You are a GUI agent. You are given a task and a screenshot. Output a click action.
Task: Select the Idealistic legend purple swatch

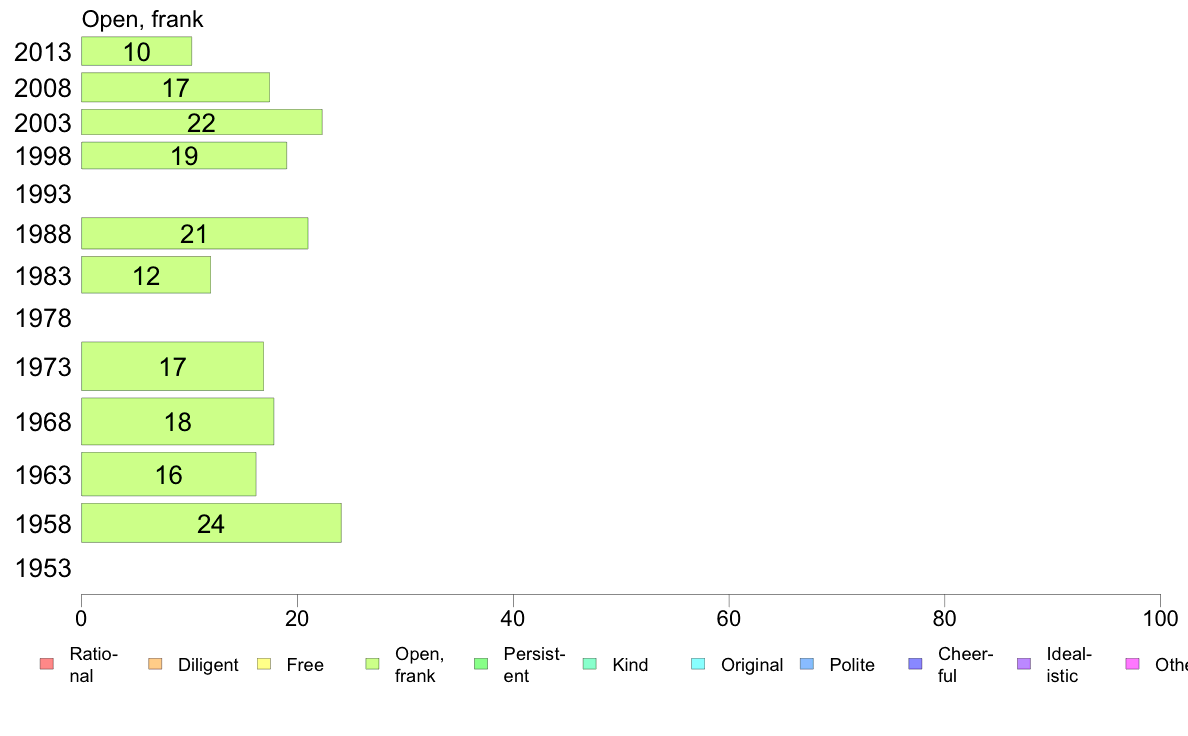coord(1024,664)
